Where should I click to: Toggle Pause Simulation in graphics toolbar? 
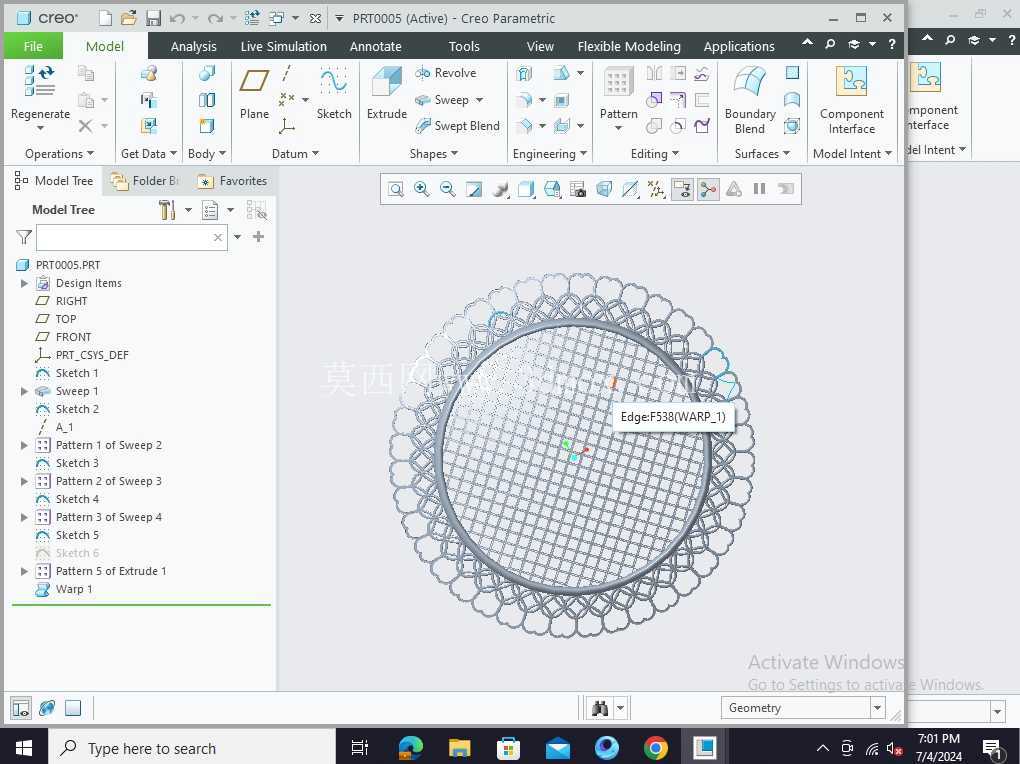pyautogui.click(x=759, y=189)
